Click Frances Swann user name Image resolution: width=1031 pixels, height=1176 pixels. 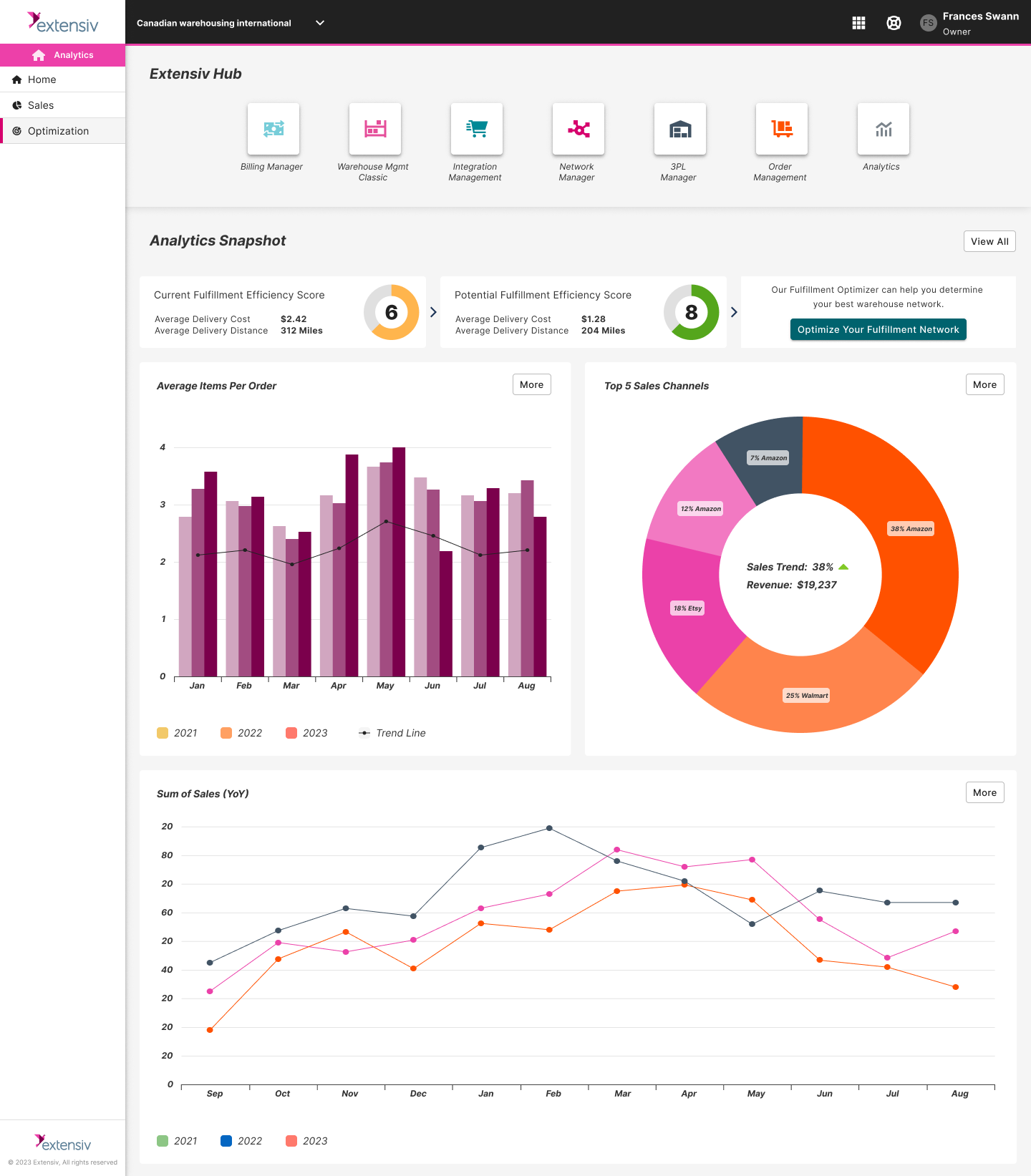click(981, 16)
